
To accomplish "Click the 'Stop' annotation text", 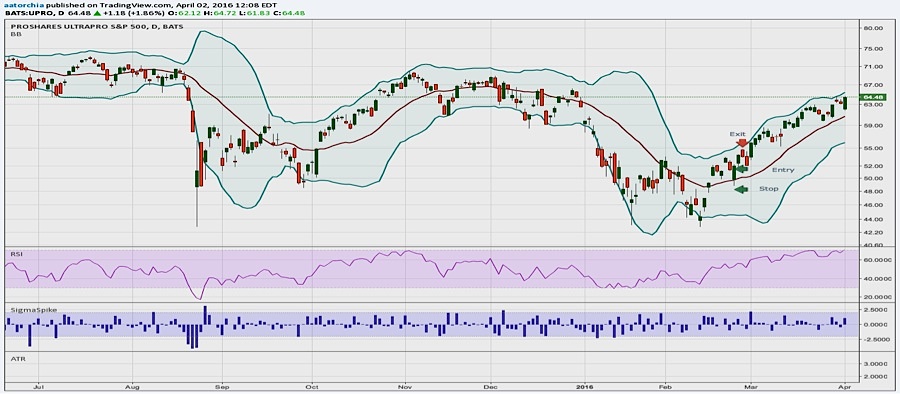I will (769, 188).
